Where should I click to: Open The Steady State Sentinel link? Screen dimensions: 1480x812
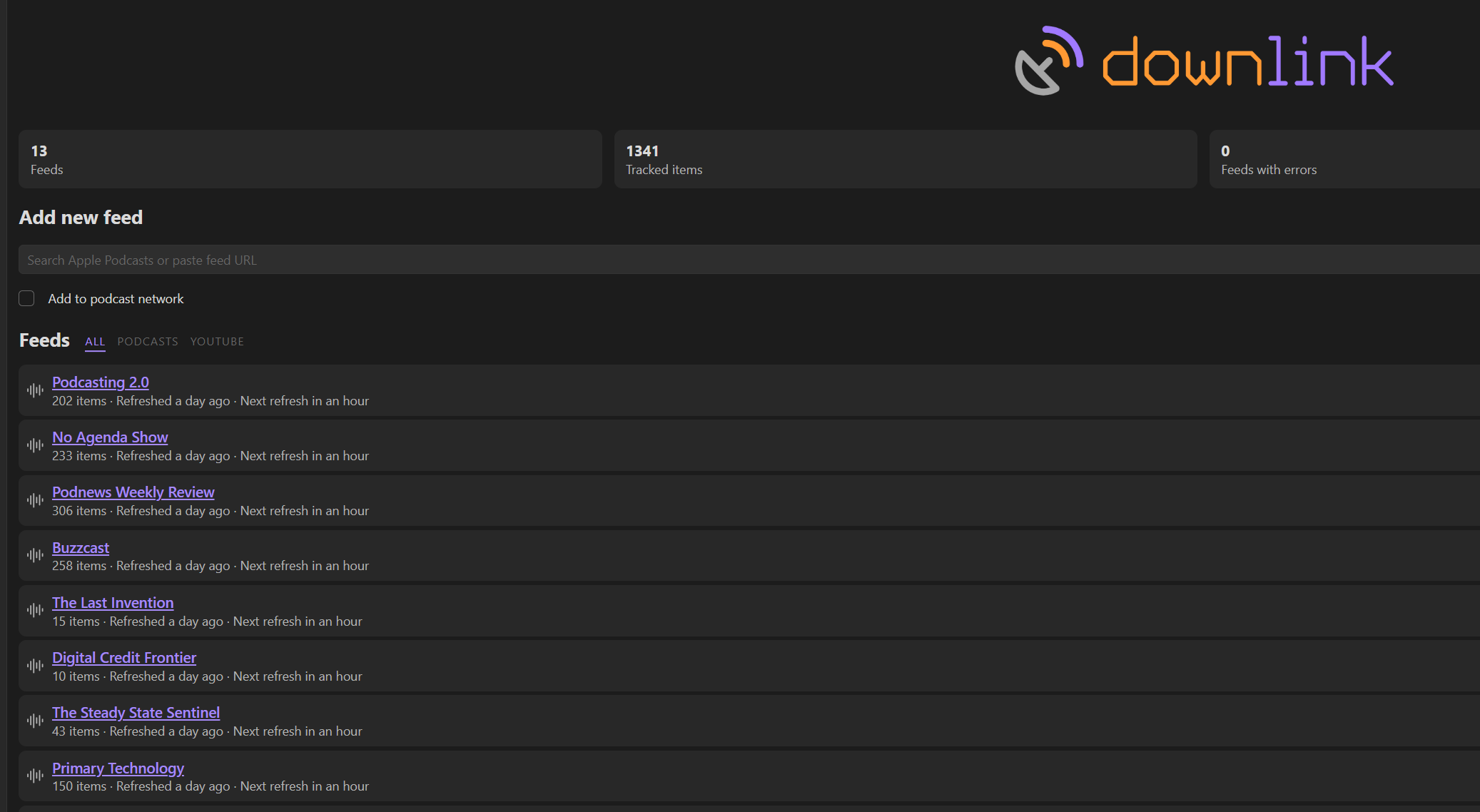click(136, 713)
